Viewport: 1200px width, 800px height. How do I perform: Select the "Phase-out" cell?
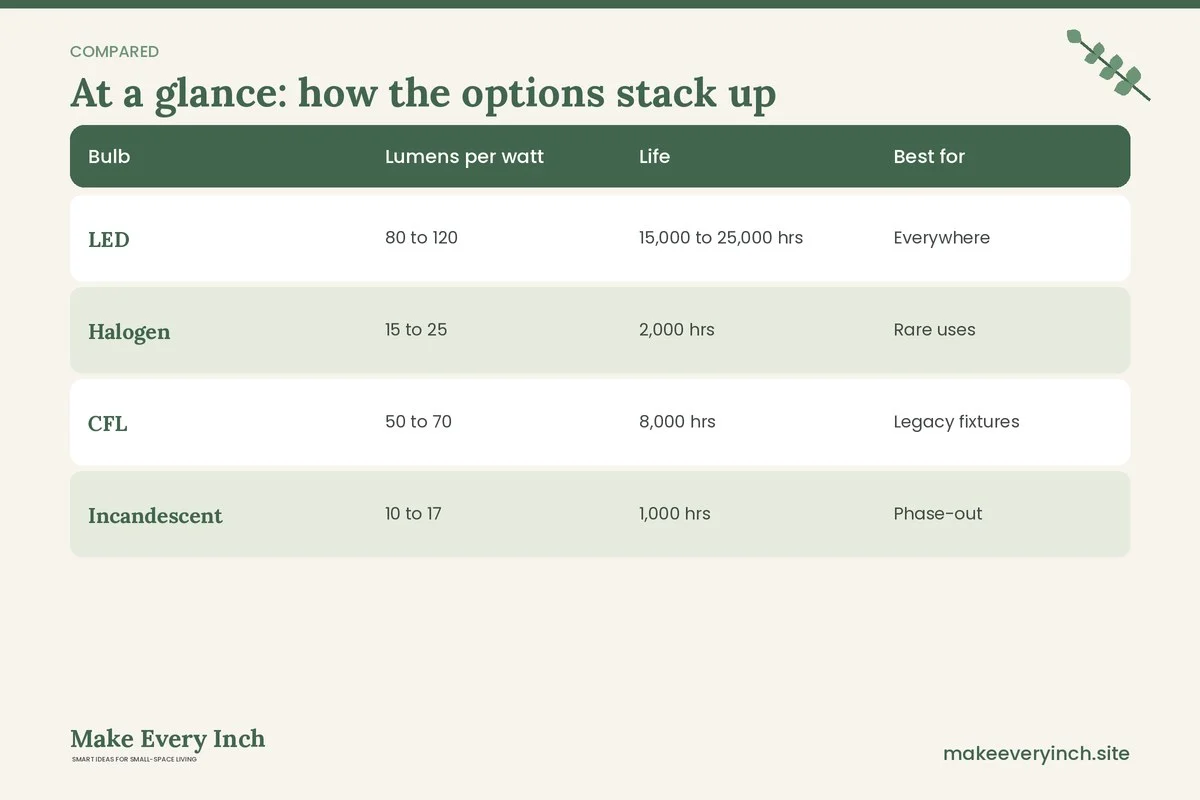coord(938,514)
